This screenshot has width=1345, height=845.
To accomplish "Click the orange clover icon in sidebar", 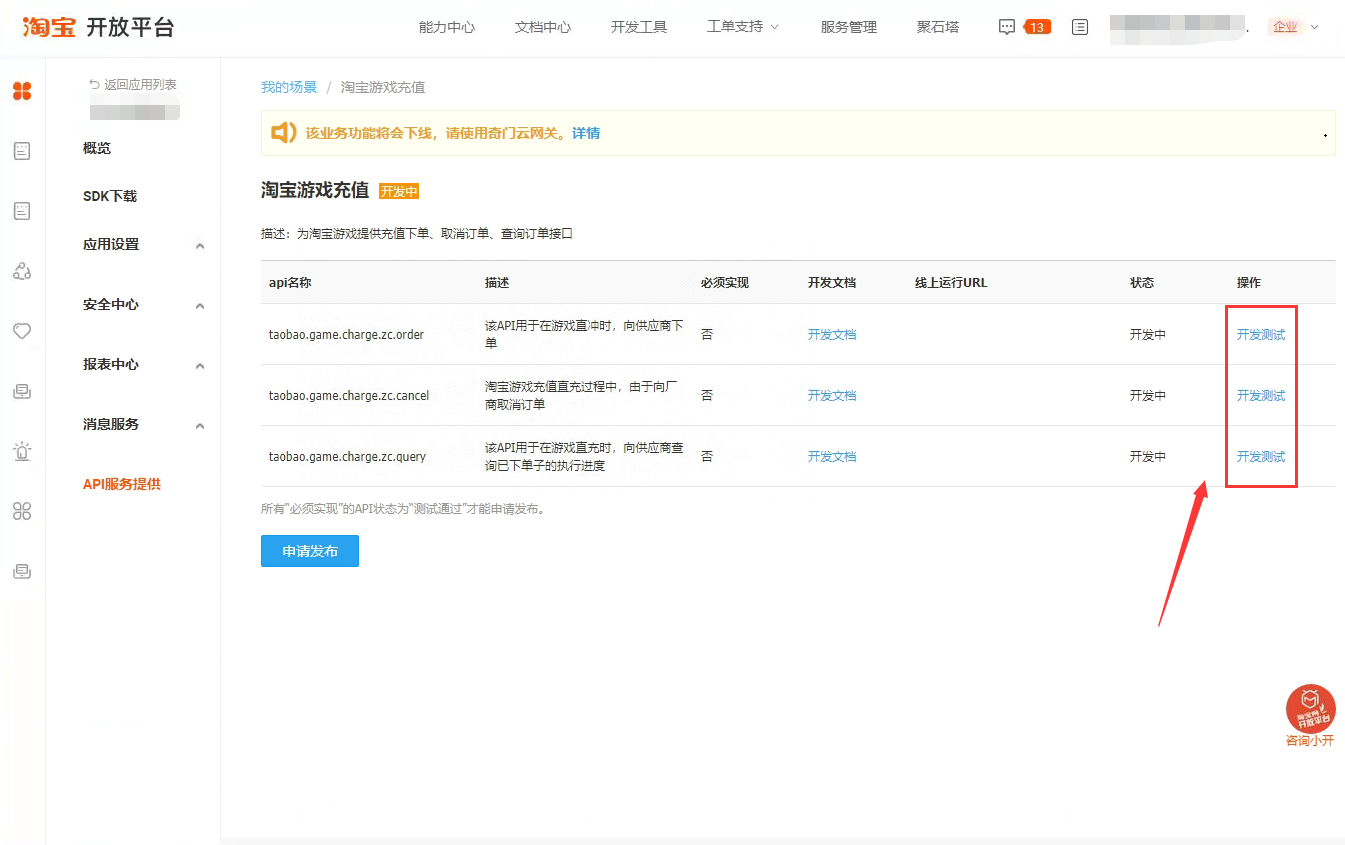I will tap(22, 92).
